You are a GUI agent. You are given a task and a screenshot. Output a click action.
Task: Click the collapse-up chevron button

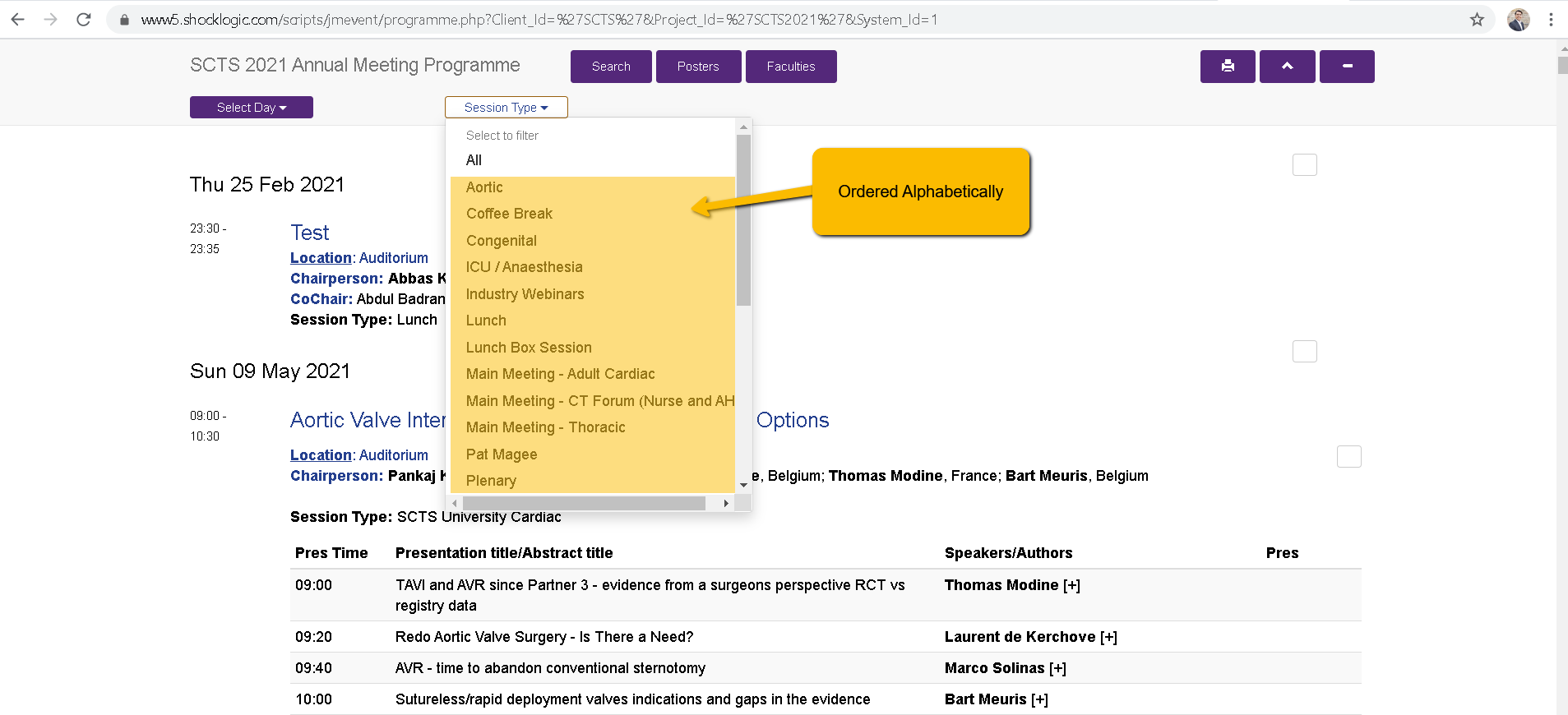coord(1287,67)
